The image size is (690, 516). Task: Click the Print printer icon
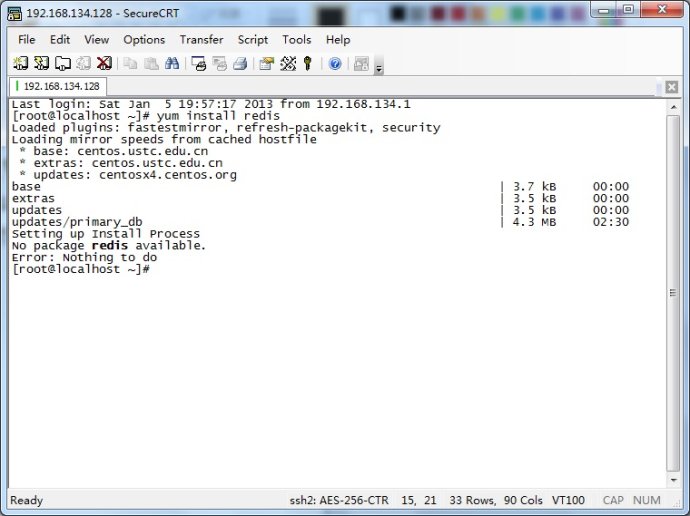240,64
